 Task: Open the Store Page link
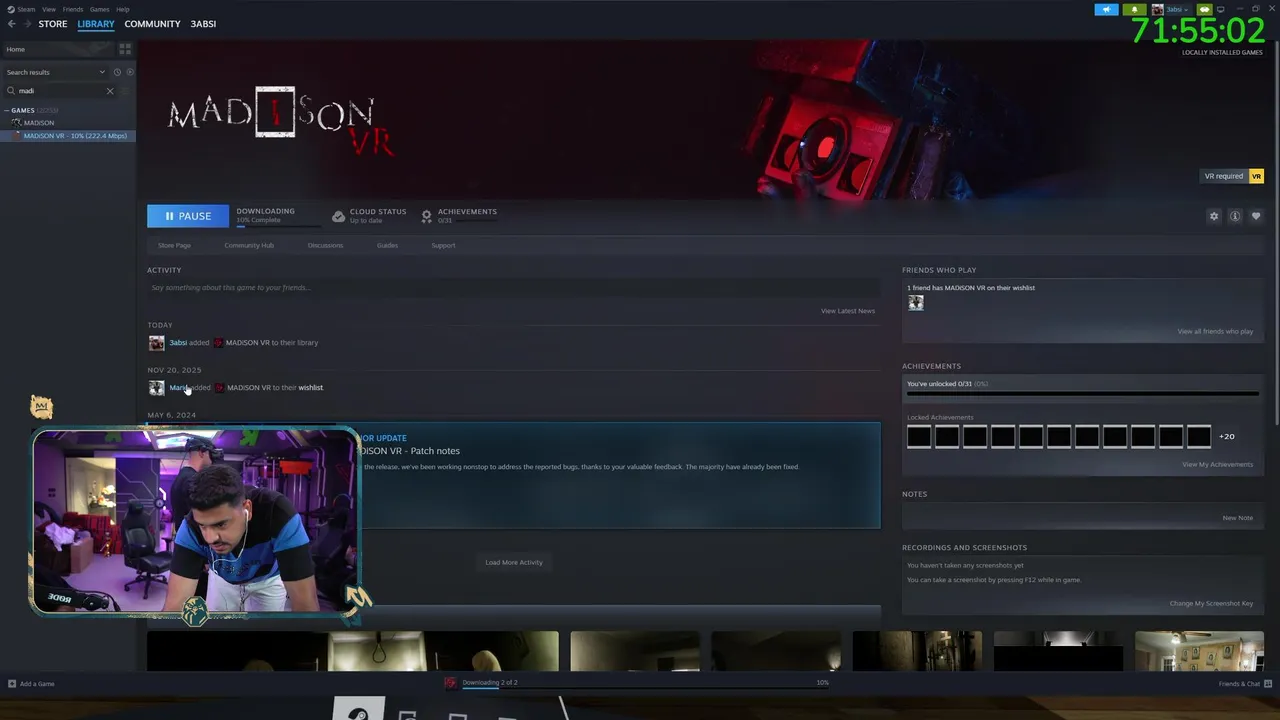pos(174,245)
